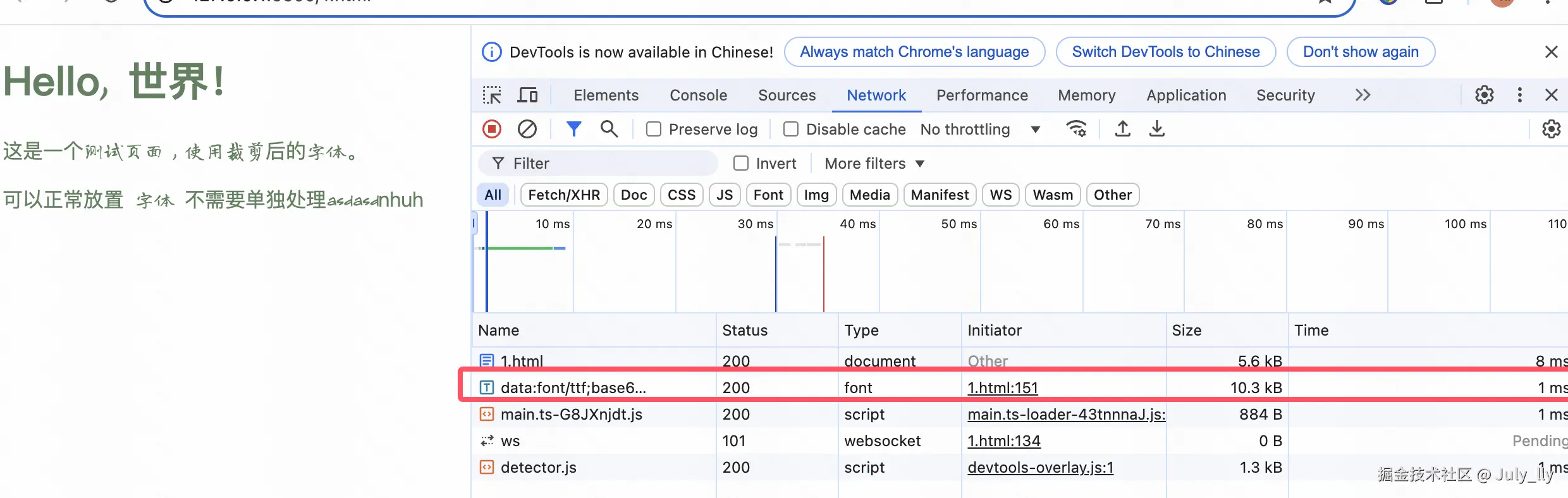Switch to the Console tab
Screen dimensions: 1568x498
(698, 95)
